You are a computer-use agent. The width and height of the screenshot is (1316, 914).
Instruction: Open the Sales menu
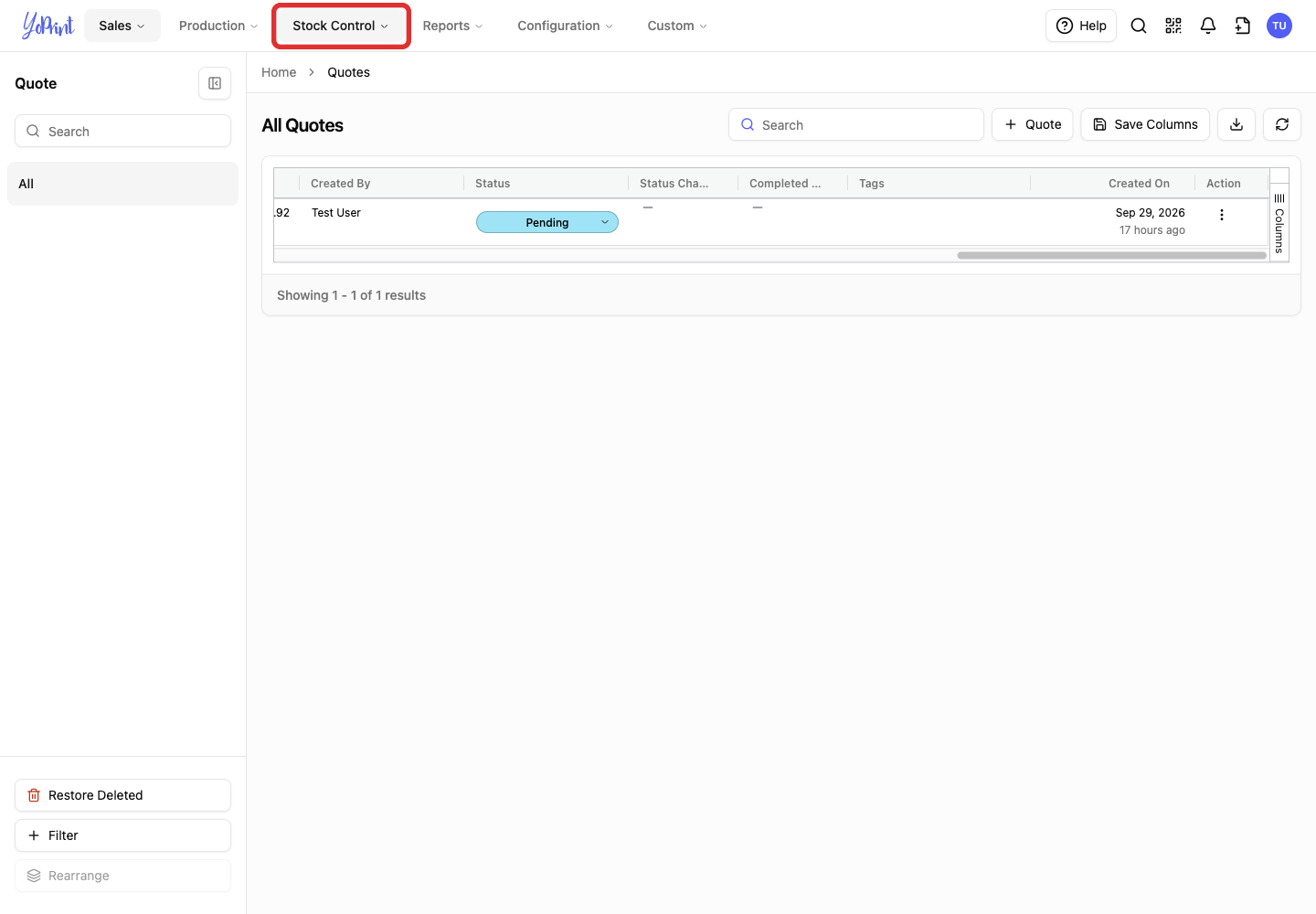[122, 26]
